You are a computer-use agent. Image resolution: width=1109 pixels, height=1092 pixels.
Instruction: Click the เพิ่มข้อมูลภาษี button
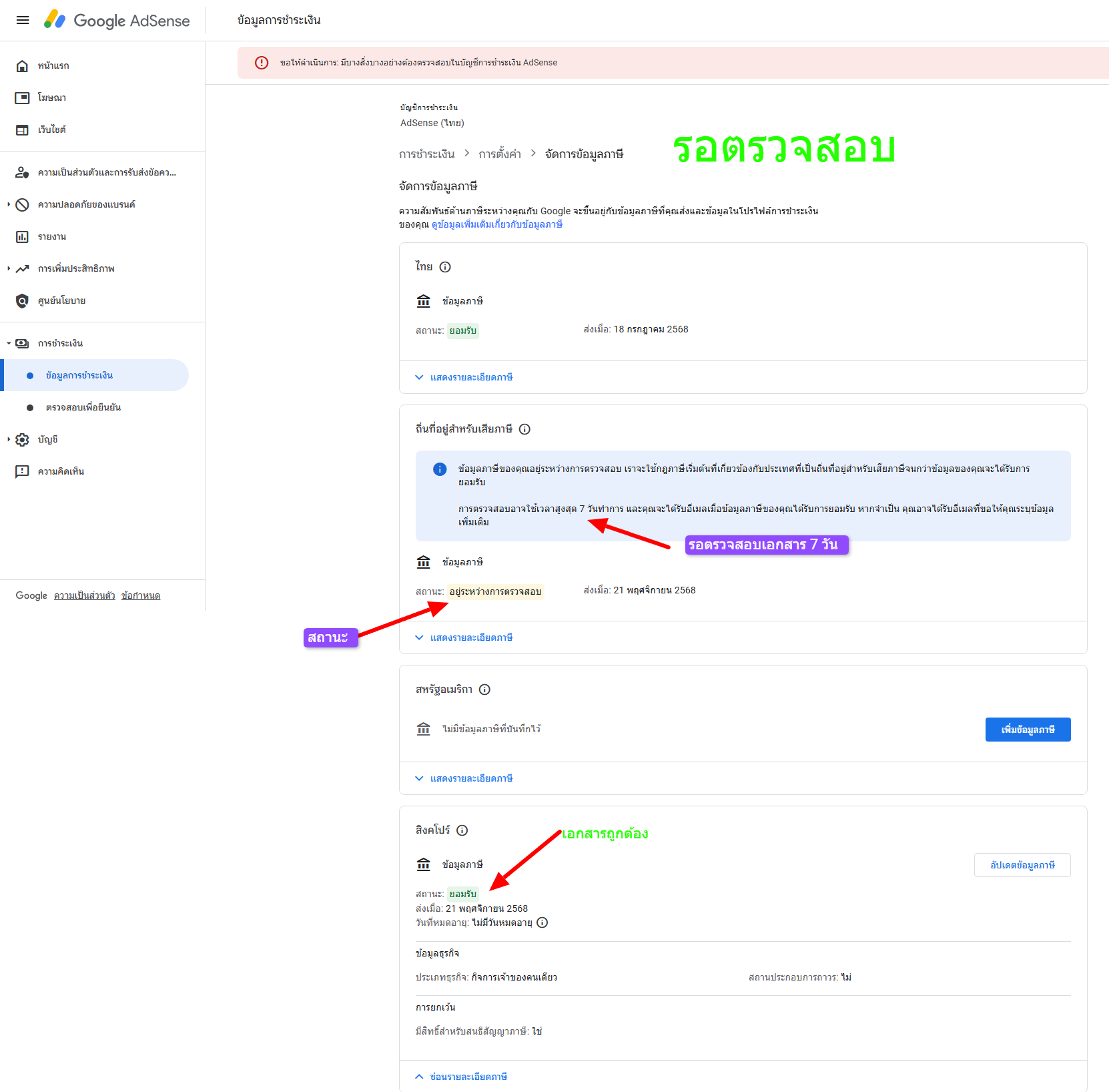[x=1028, y=729]
